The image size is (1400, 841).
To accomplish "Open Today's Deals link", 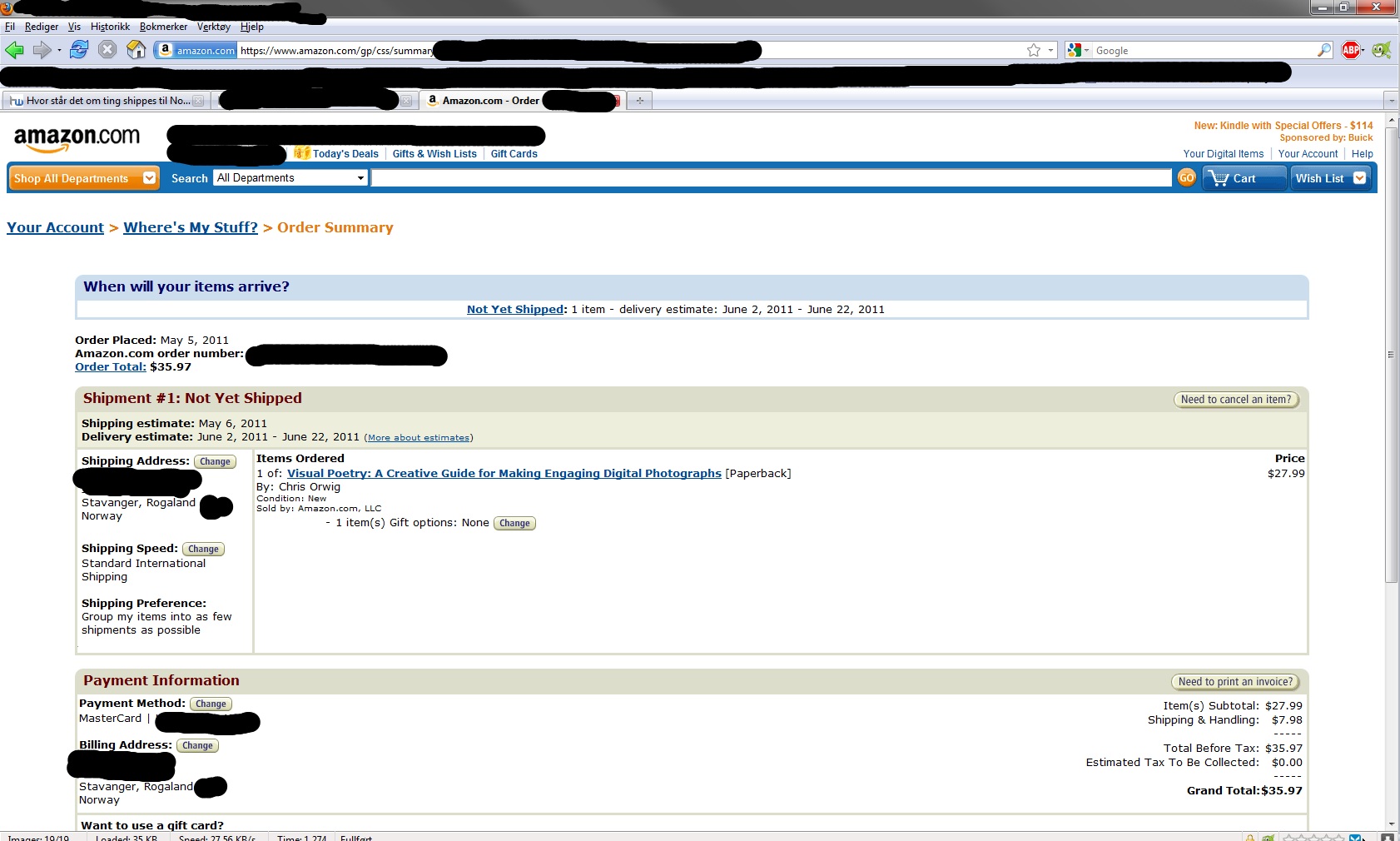I will pyautogui.click(x=345, y=154).
